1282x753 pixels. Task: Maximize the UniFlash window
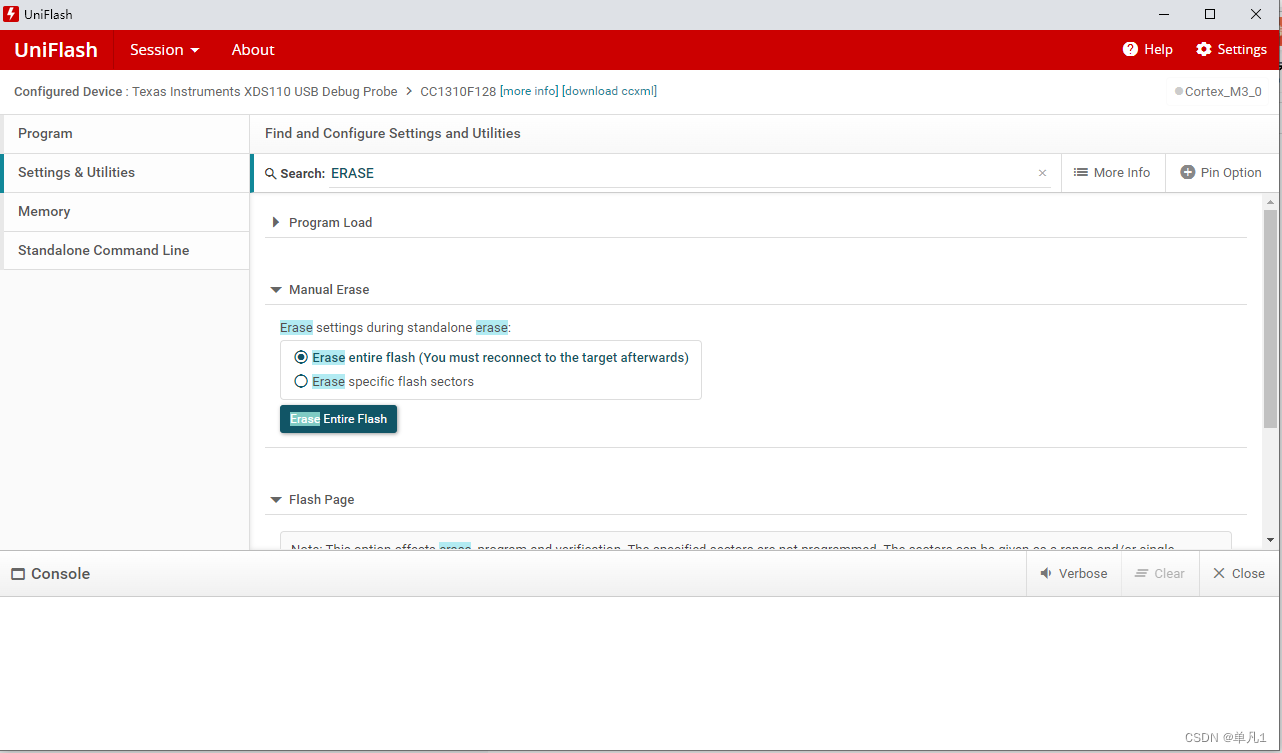pyautogui.click(x=1210, y=14)
